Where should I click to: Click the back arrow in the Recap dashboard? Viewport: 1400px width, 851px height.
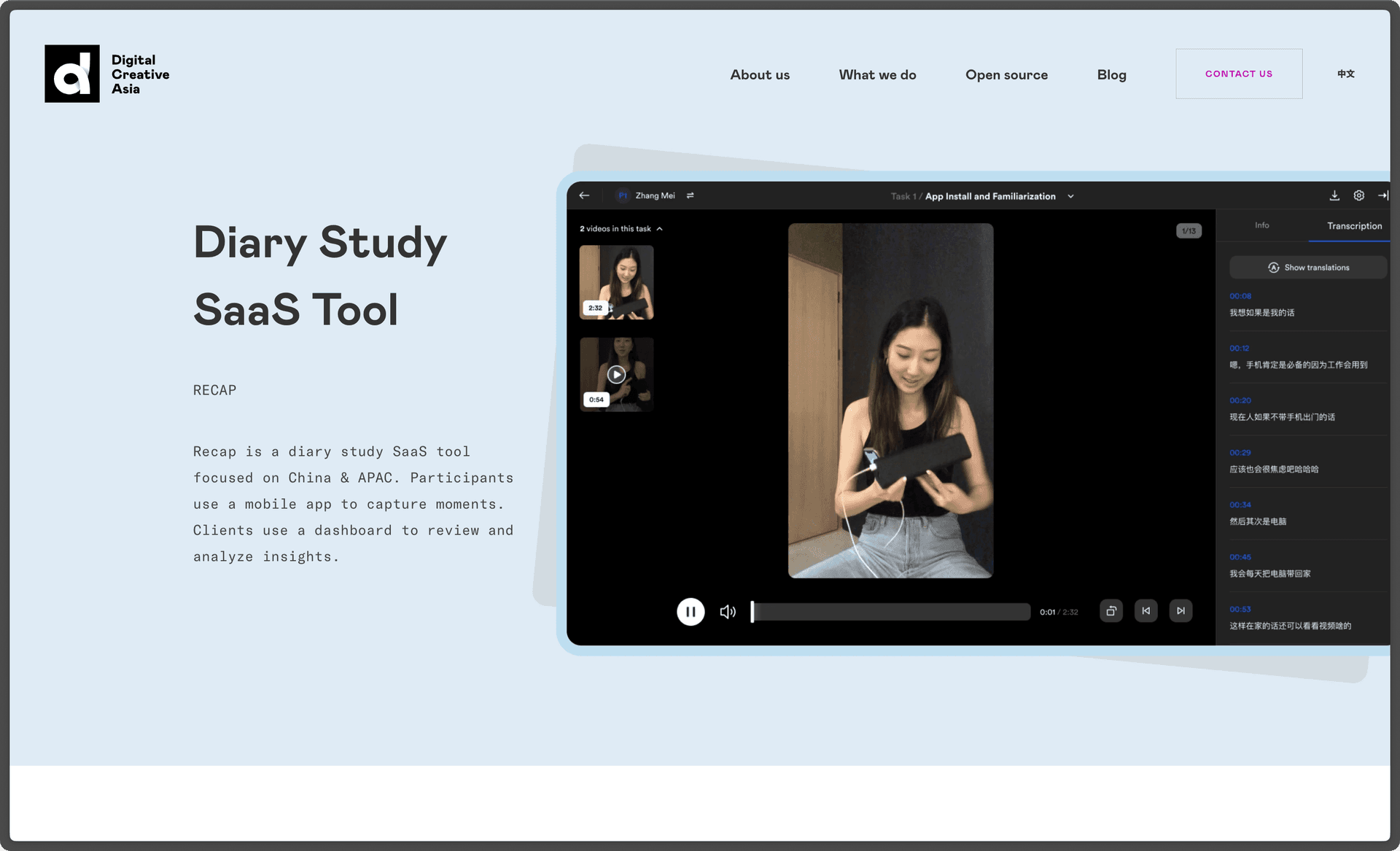(584, 195)
